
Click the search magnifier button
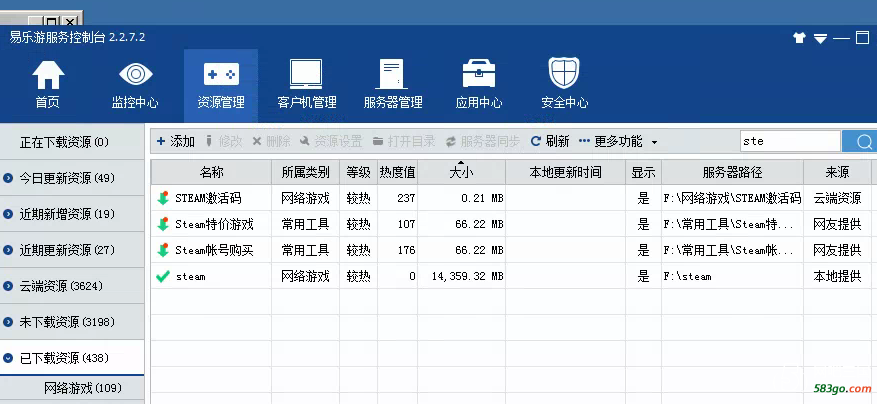[862, 142]
